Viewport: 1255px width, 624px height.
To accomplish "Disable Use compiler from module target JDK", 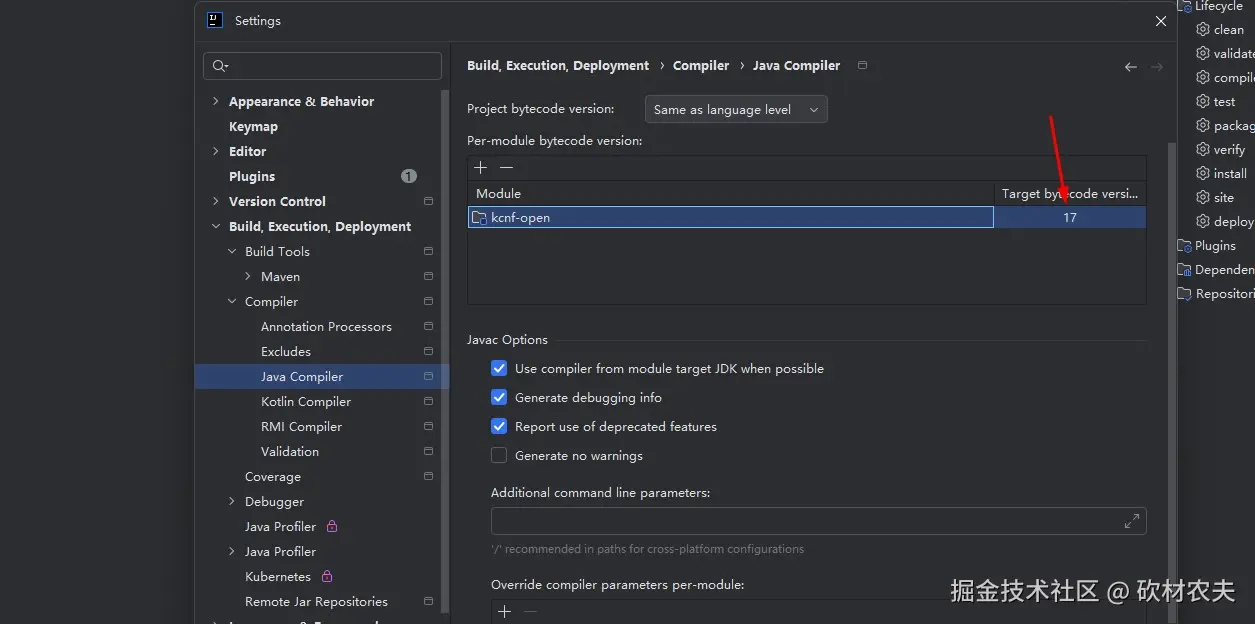I will click(499, 369).
